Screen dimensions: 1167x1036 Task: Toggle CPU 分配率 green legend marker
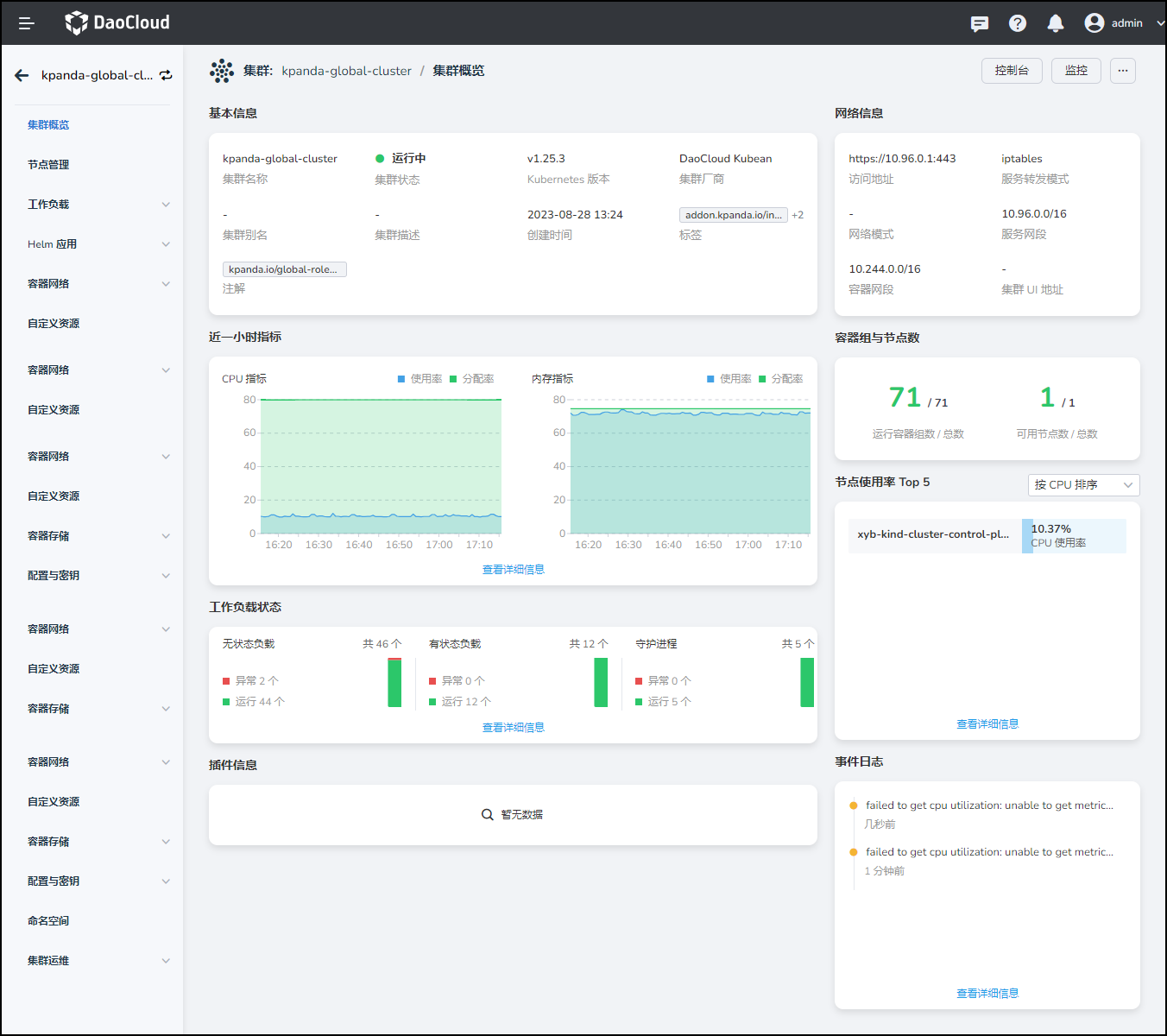(x=453, y=379)
